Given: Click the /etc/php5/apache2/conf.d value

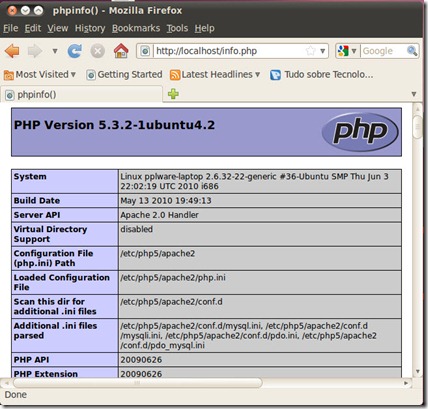Looking at the screenshot, I should click(171, 302).
